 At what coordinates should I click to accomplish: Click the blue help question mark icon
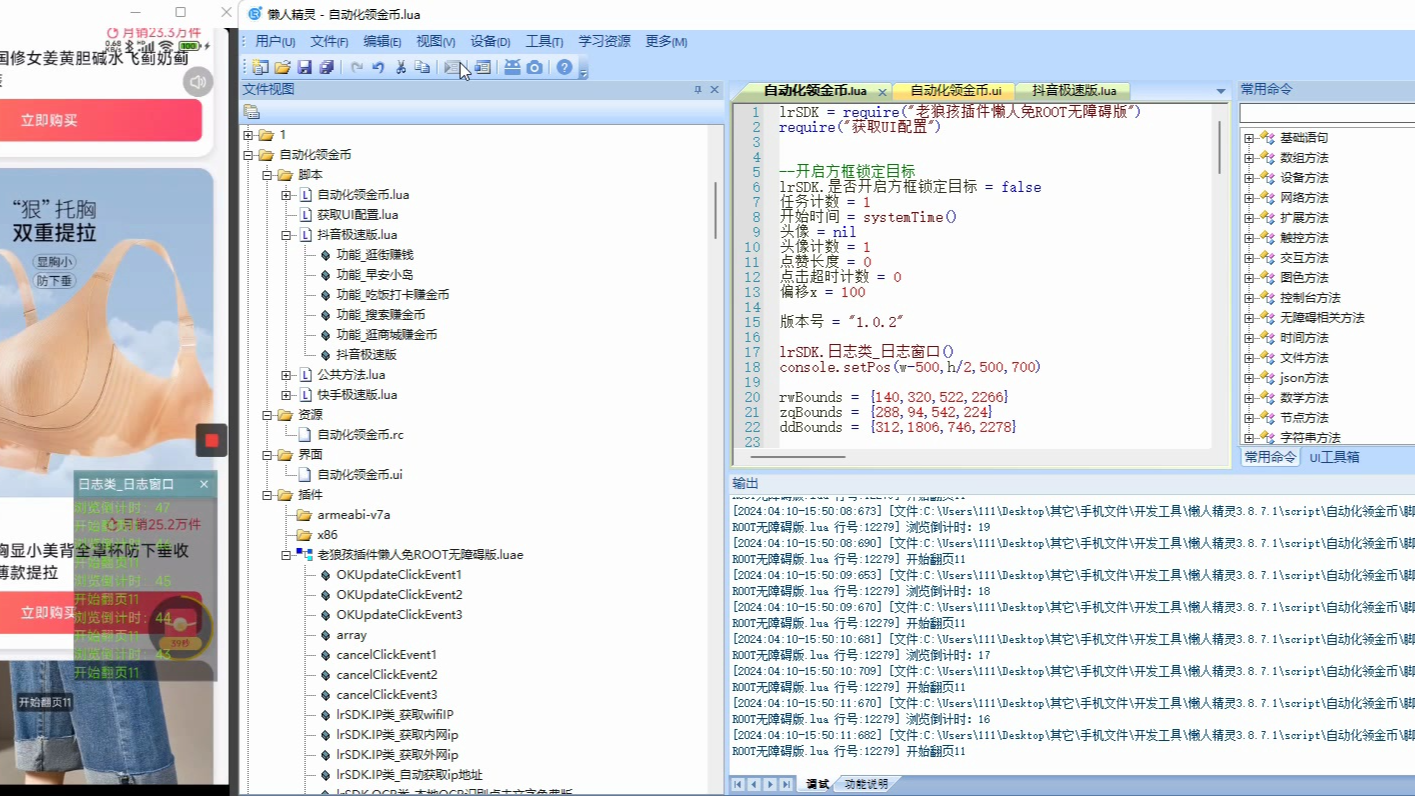pyautogui.click(x=564, y=67)
